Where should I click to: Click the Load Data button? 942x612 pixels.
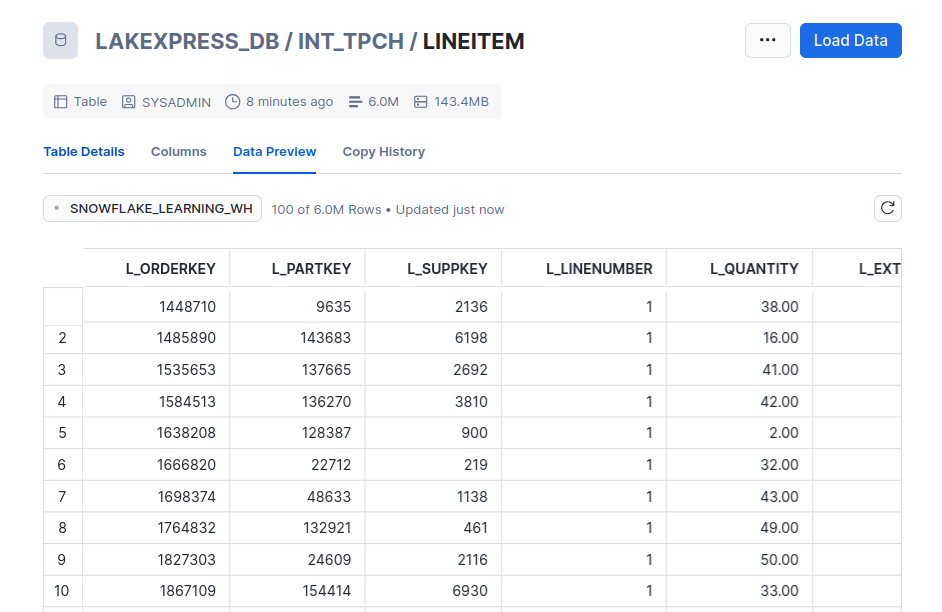850,40
